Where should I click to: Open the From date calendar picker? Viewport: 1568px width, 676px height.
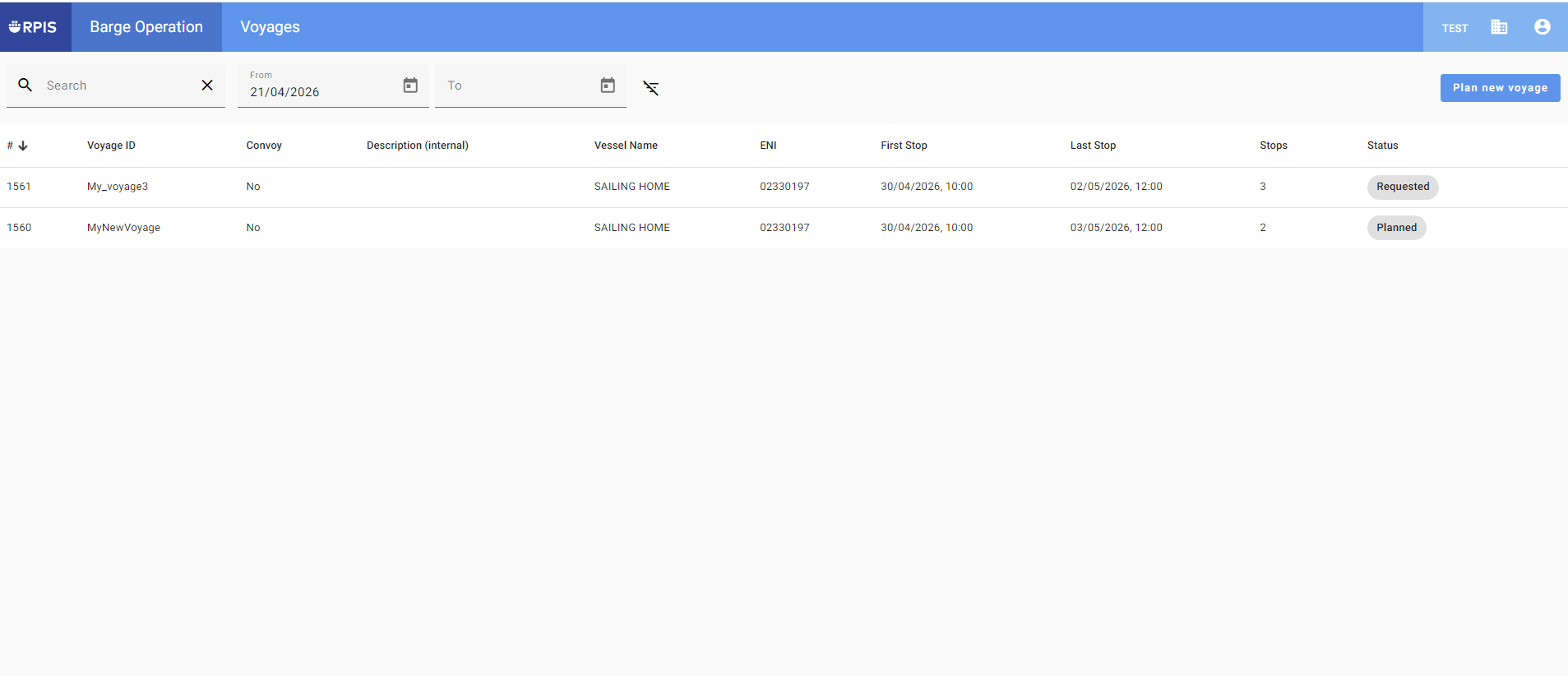coord(410,86)
